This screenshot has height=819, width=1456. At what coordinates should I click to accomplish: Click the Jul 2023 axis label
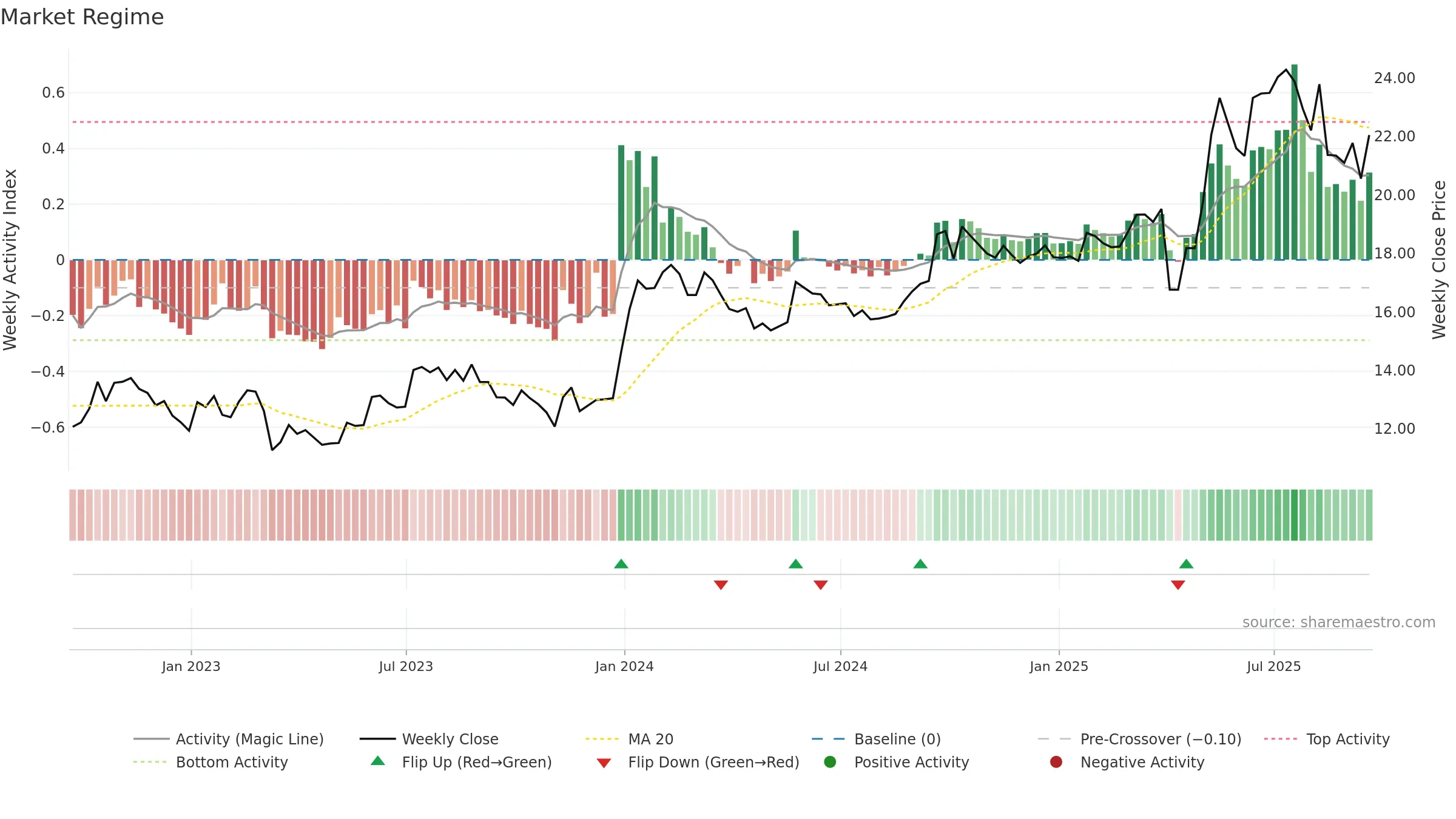(406, 667)
